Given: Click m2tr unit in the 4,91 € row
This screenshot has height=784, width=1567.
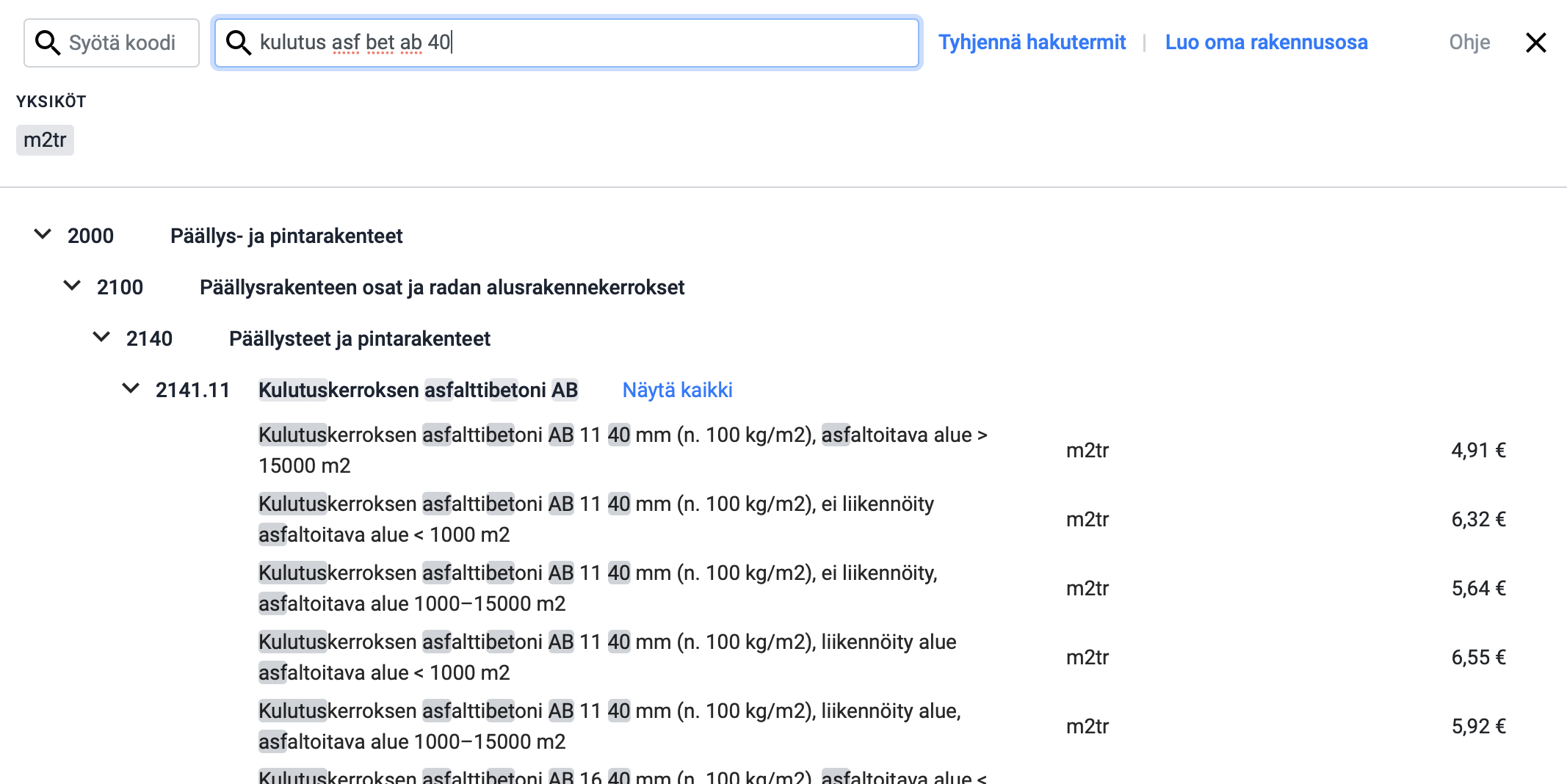Looking at the screenshot, I should [x=1088, y=450].
